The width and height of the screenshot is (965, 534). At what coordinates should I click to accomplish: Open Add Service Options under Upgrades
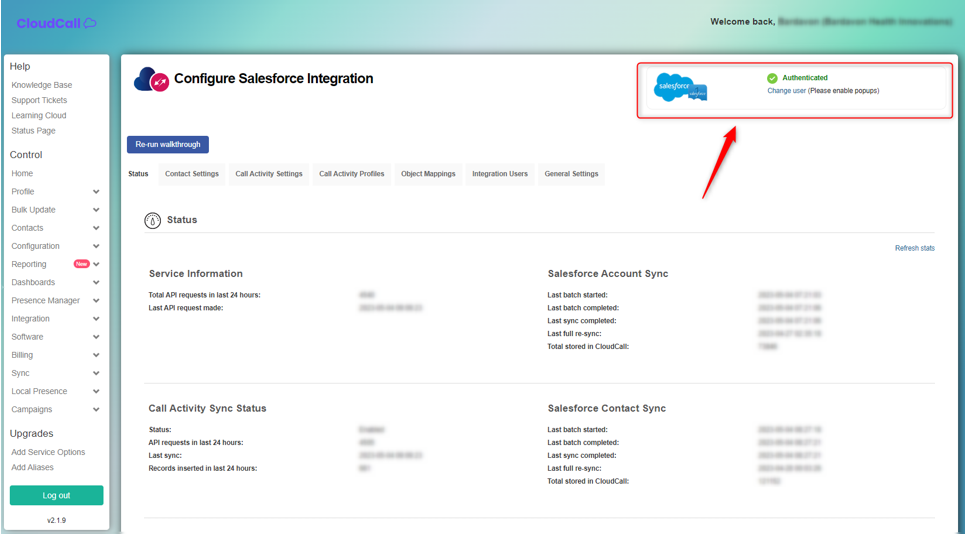48,452
